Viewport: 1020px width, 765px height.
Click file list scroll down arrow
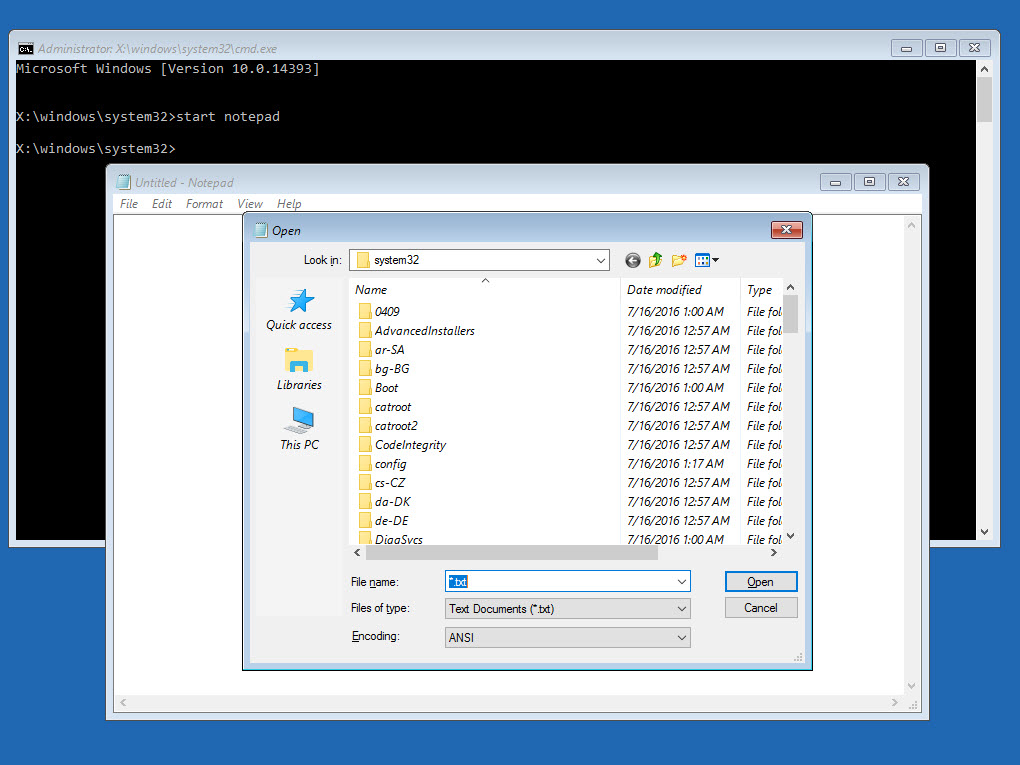(x=790, y=536)
